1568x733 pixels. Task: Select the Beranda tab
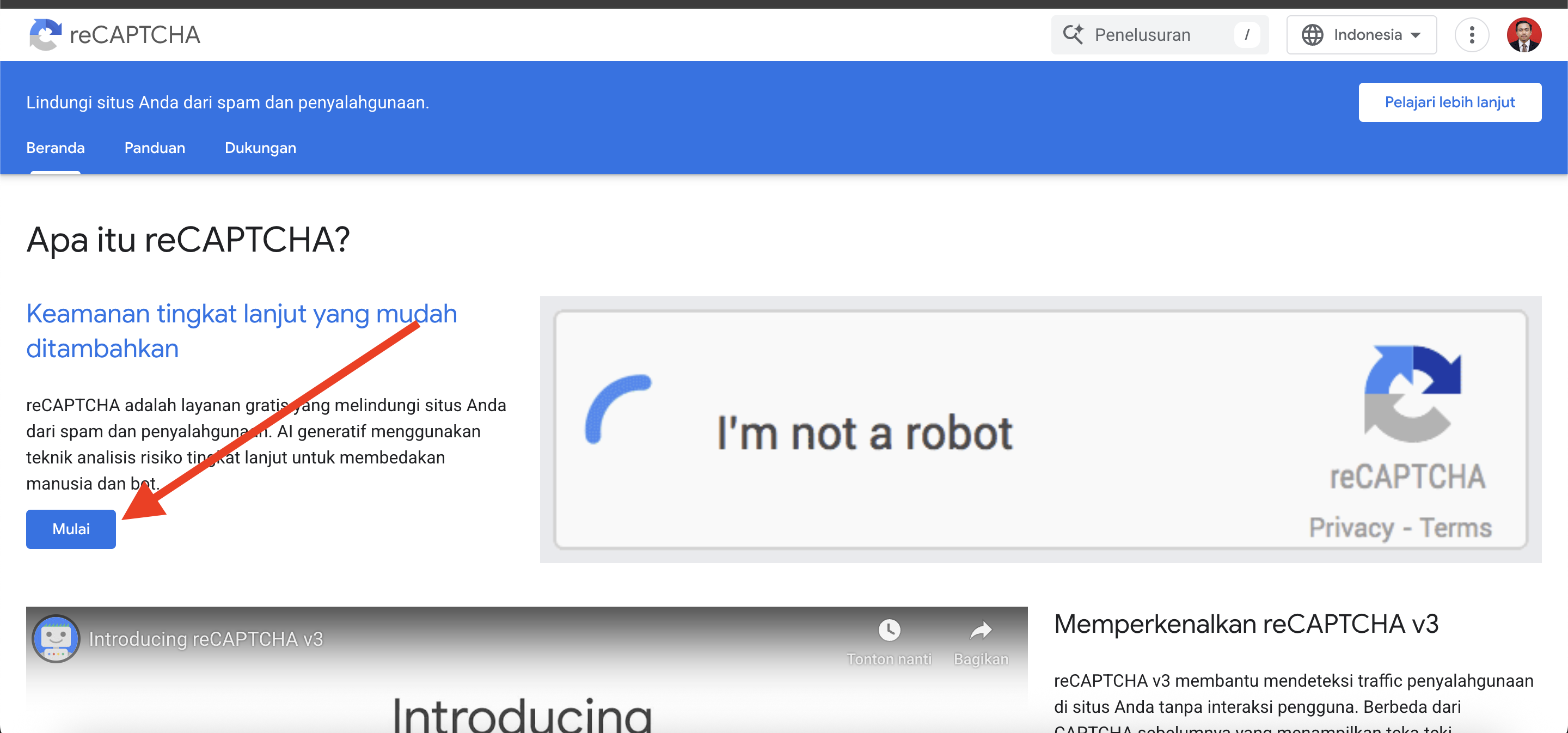[55, 148]
